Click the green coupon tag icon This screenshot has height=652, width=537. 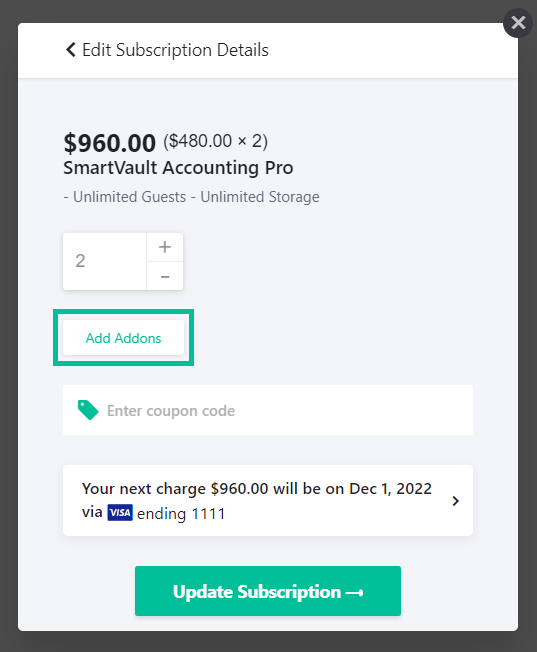click(x=88, y=410)
